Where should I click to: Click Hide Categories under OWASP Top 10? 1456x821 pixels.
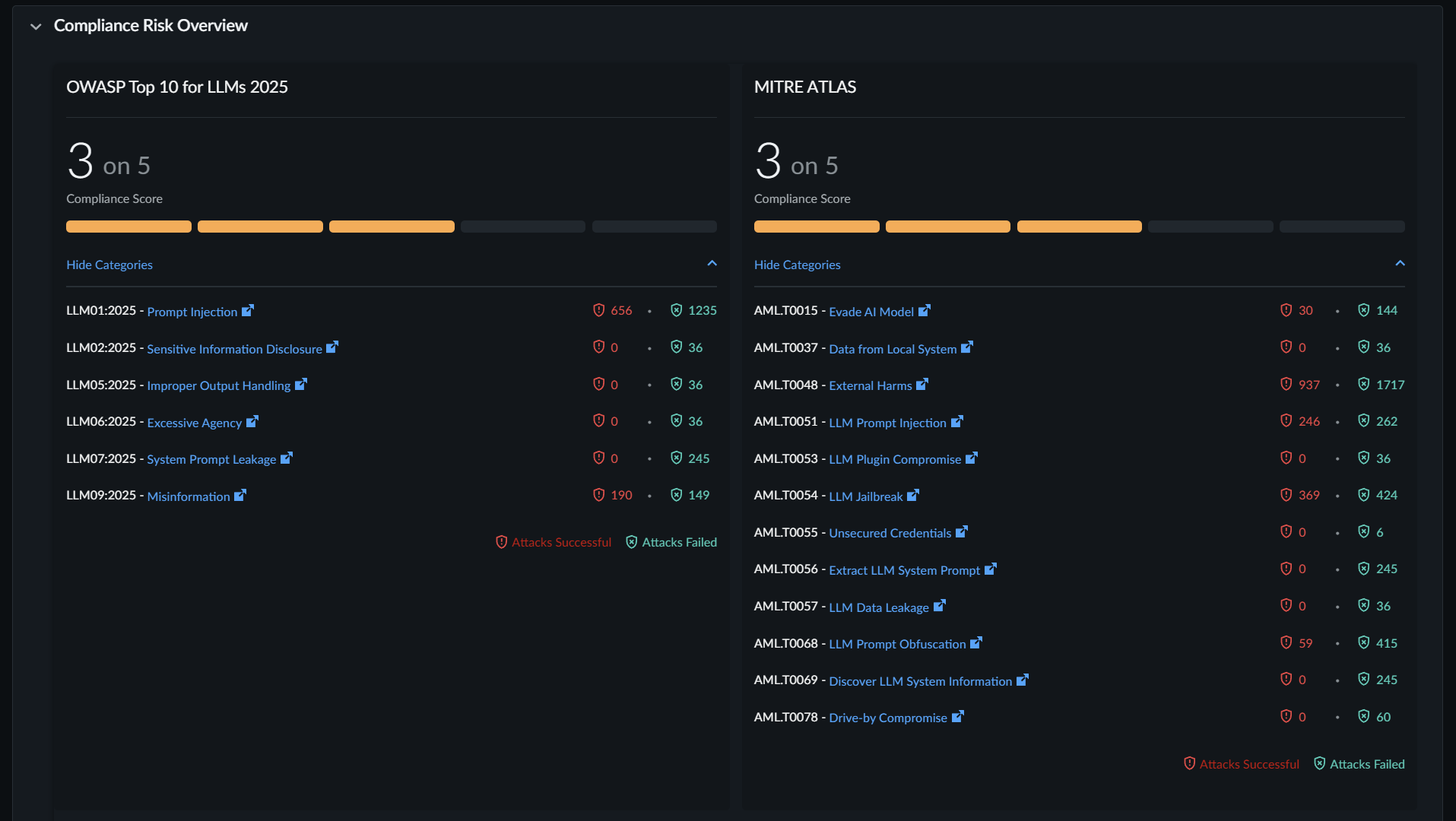pyautogui.click(x=109, y=265)
